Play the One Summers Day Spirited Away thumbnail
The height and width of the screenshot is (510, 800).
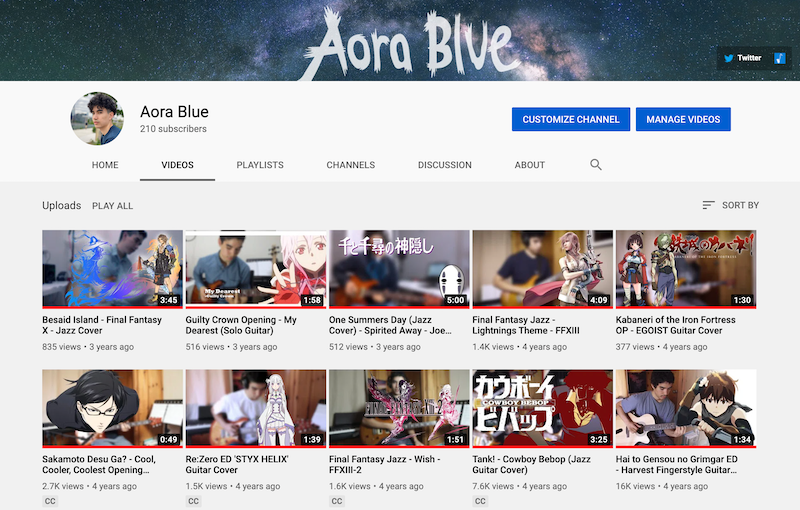pyautogui.click(x=399, y=269)
